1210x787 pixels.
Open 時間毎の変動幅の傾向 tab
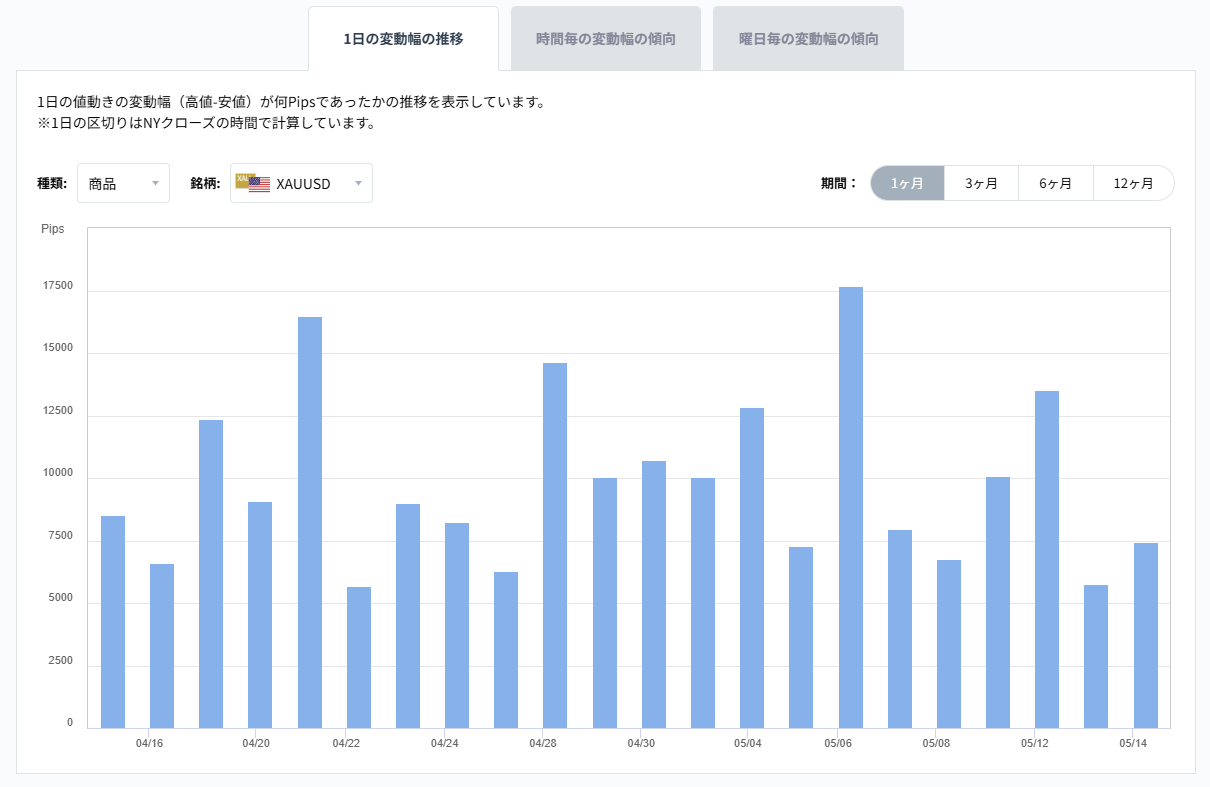point(605,39)
